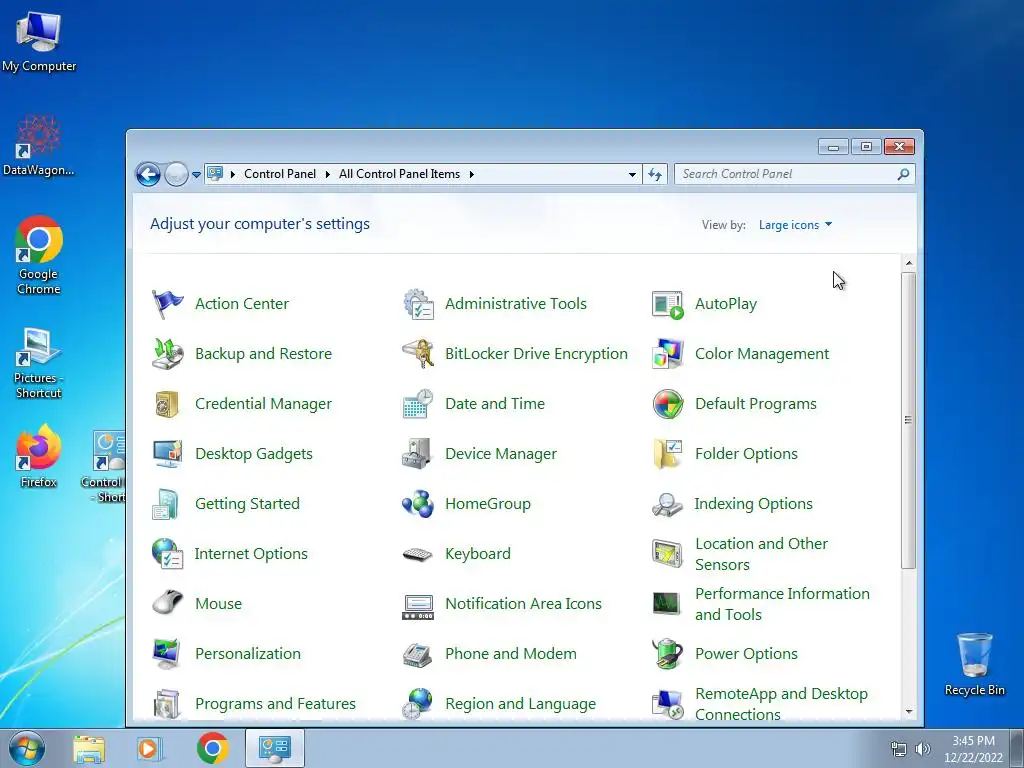The height and width of the screenshot is (768, 1024).
Task: Open the Device Manager icon
Action: tap(418, 454)
